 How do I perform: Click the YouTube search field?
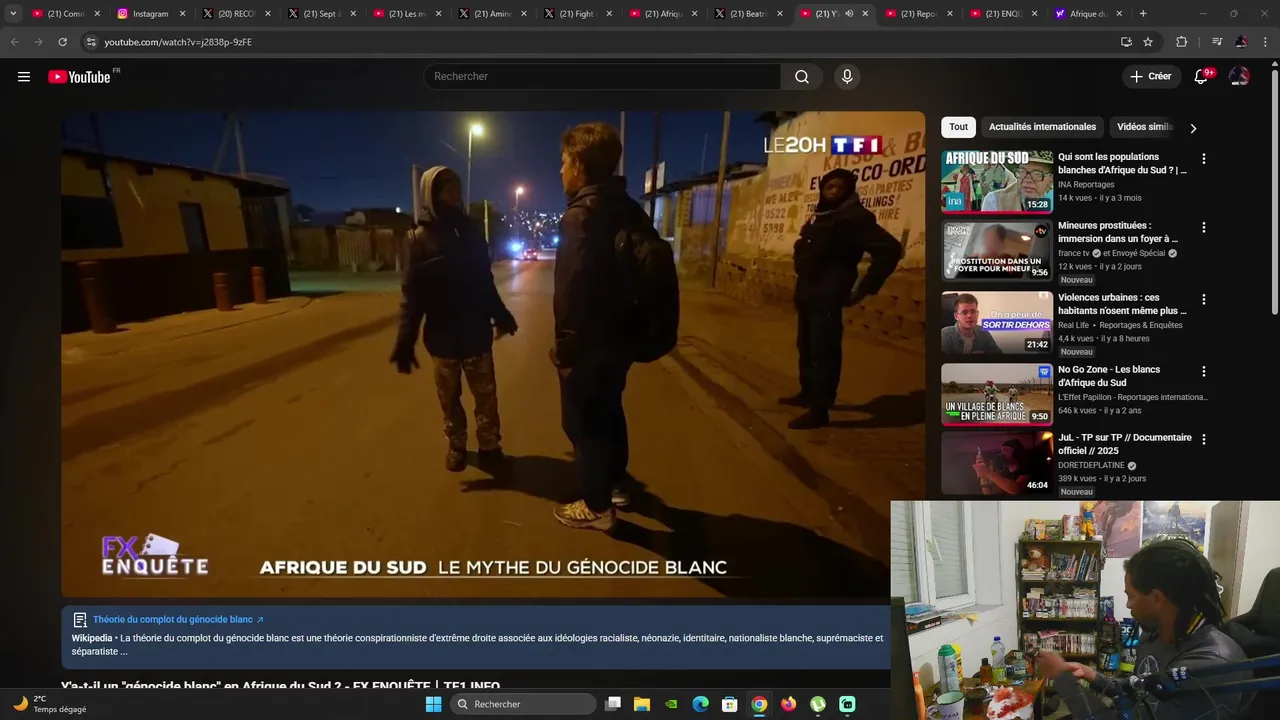pyautogui.click(x=602, y=77)
